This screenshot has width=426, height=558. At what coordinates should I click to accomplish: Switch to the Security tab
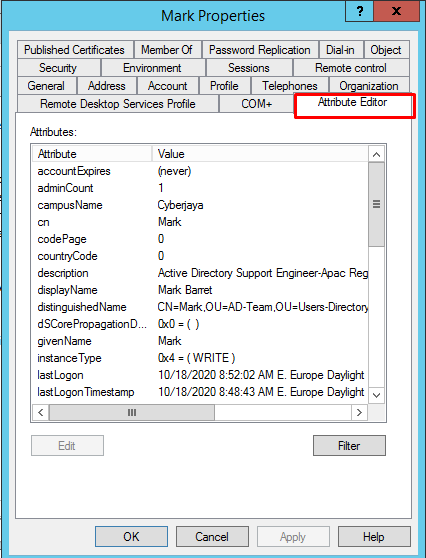(x=58, y=68)
